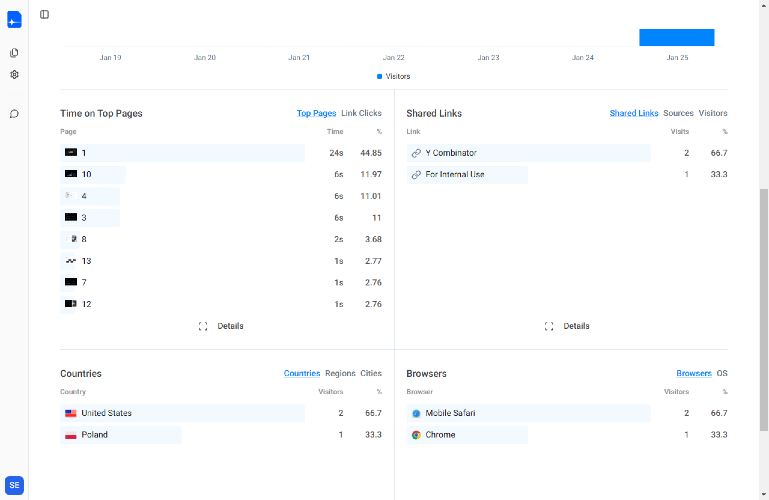
Task: Select the Mobile Safari row
Action: coord(566,413)
